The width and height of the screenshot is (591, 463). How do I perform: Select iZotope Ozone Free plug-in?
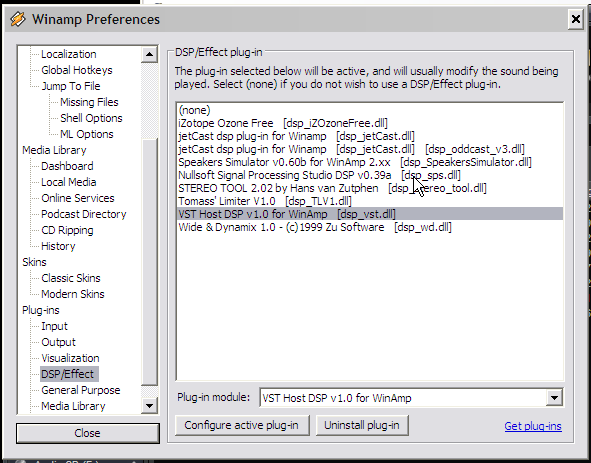[370, 123]
